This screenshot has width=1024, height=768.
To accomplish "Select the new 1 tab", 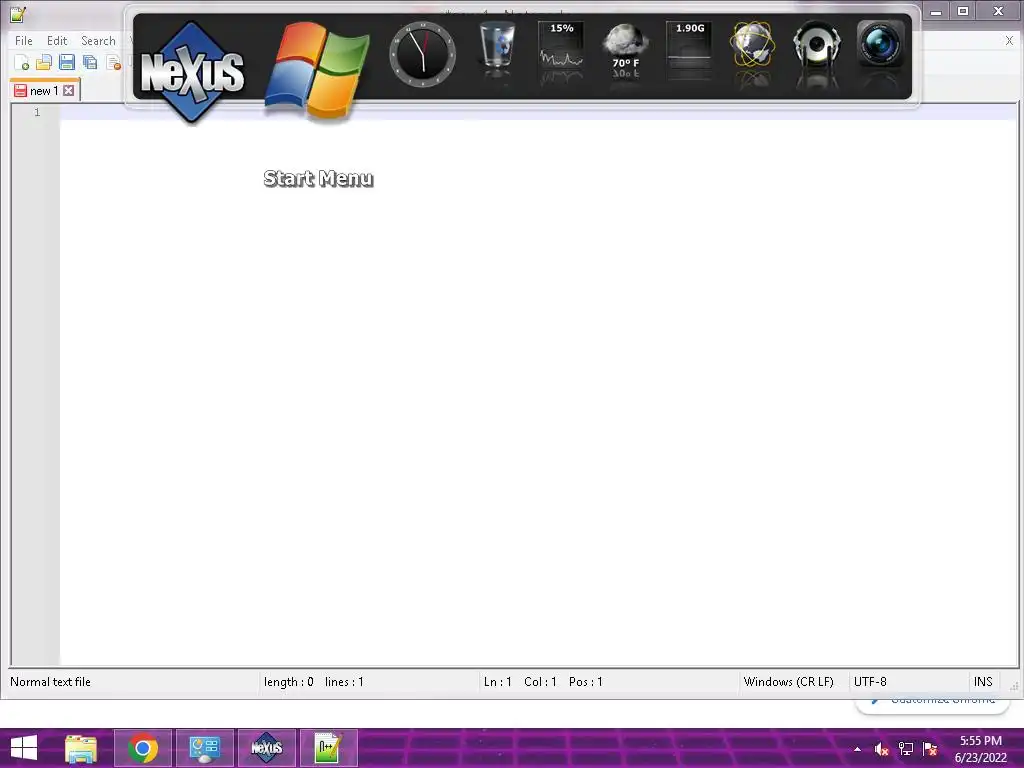I will [x=44, y=91].
